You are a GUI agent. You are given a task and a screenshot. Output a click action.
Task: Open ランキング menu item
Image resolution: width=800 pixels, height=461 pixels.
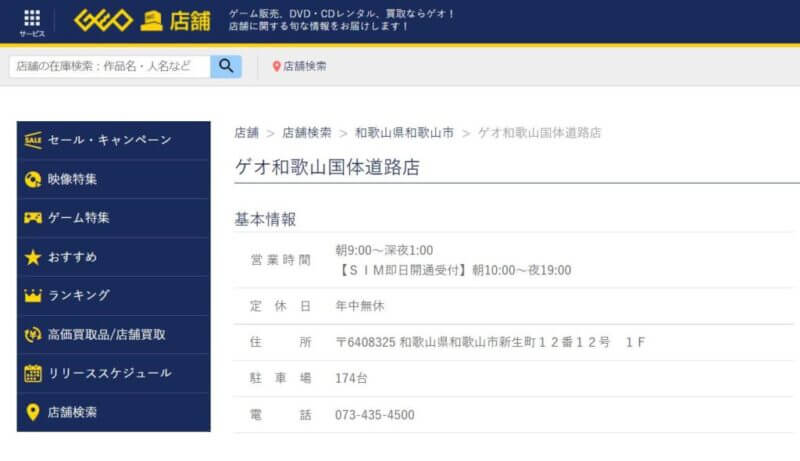(x=114, y=295)
